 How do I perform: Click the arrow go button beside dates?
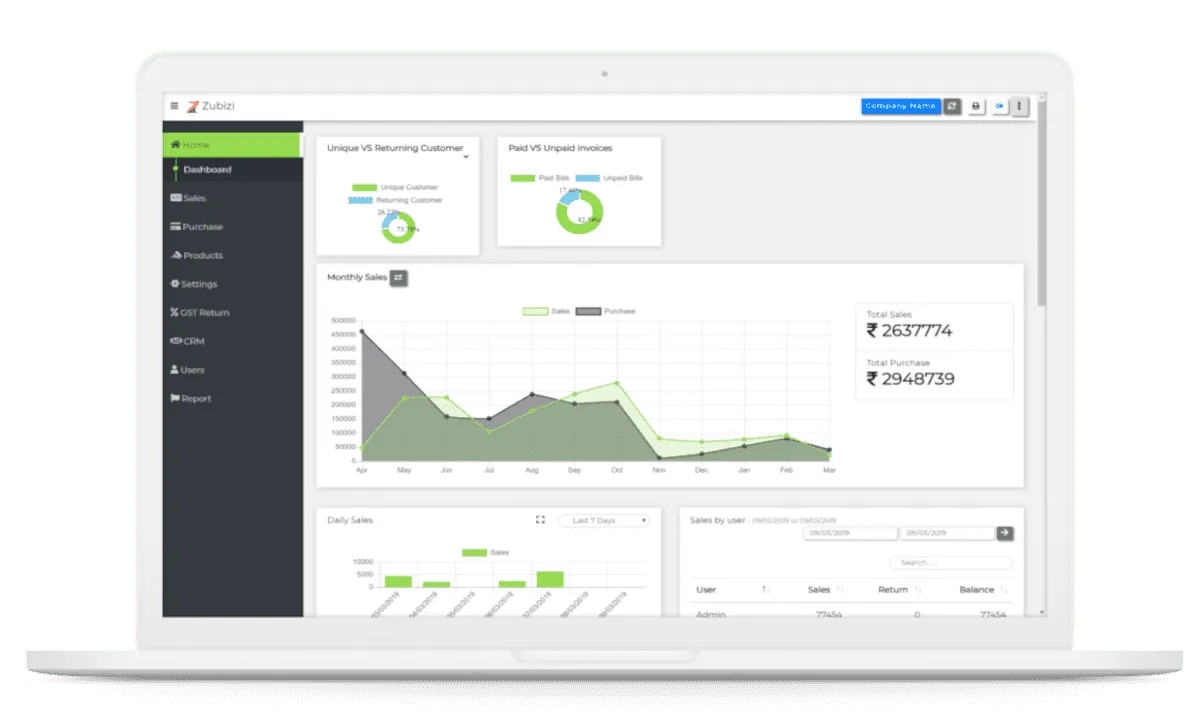[1005, 534]
